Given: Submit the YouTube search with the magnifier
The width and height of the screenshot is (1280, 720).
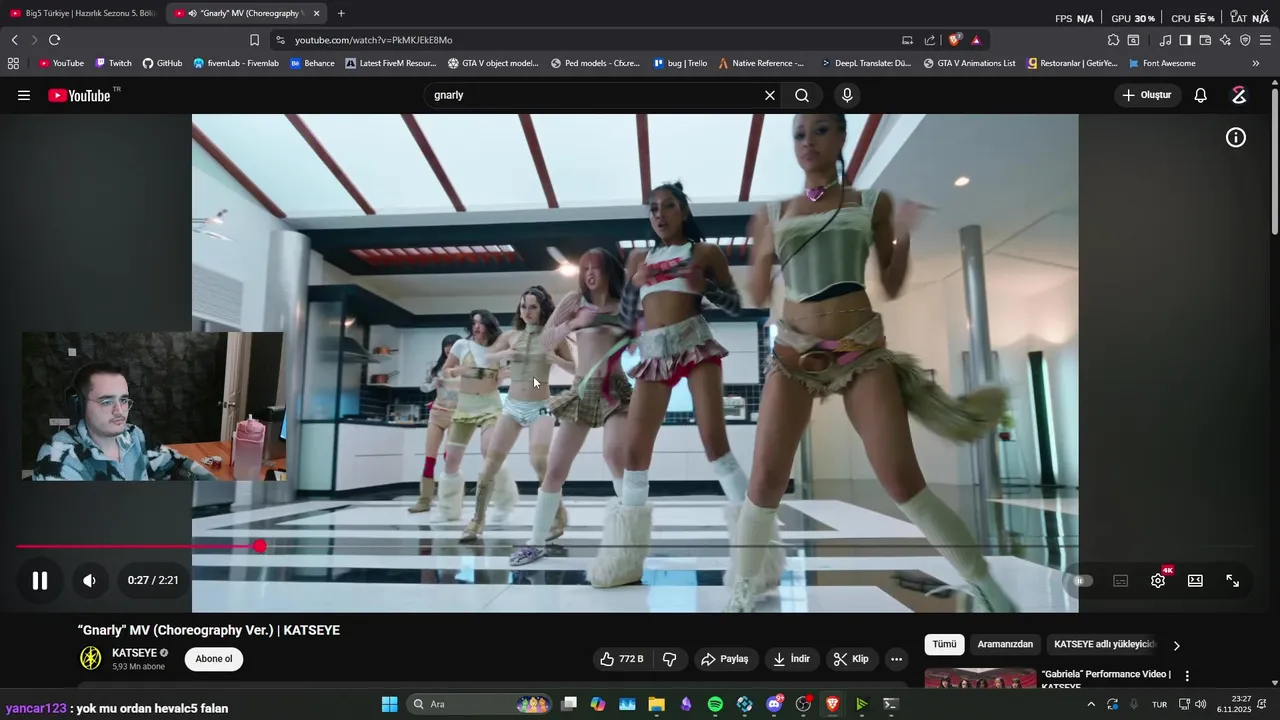Looking at the screenshot, I should click(802, 95).
